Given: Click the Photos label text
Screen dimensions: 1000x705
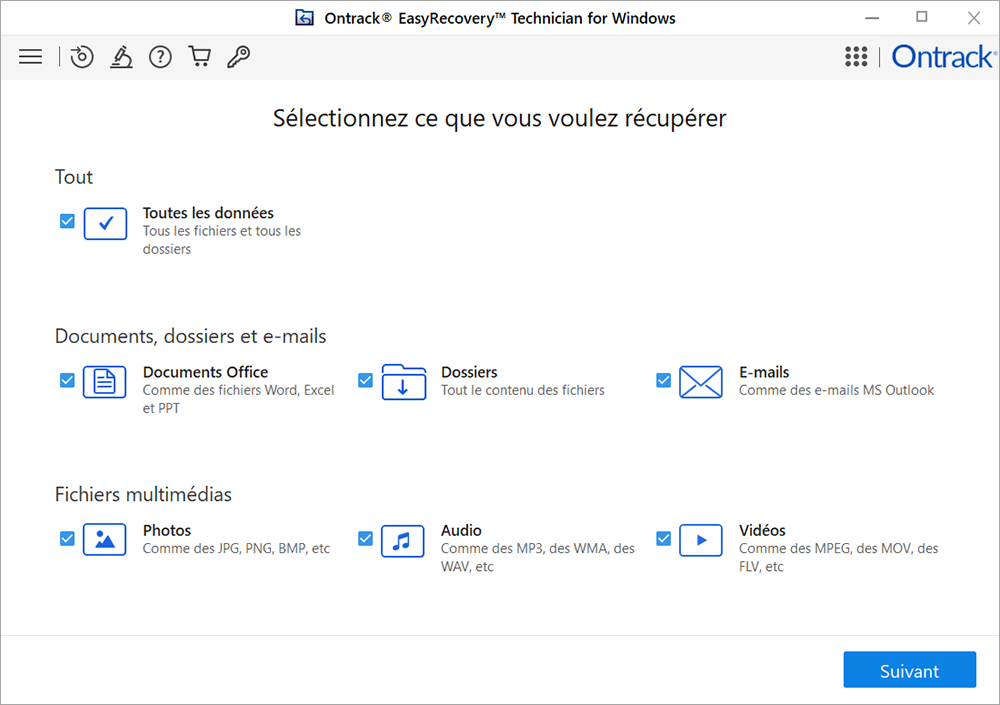Looking at the screenshot, I should (x=167, y=530).
